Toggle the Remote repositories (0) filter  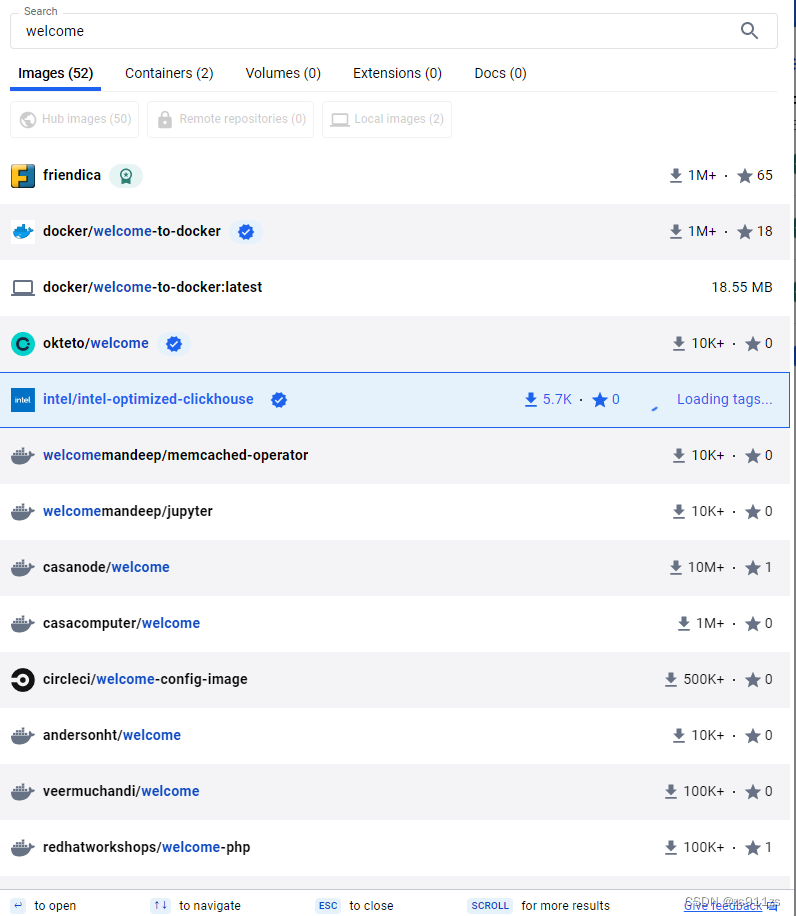[231, 119]
